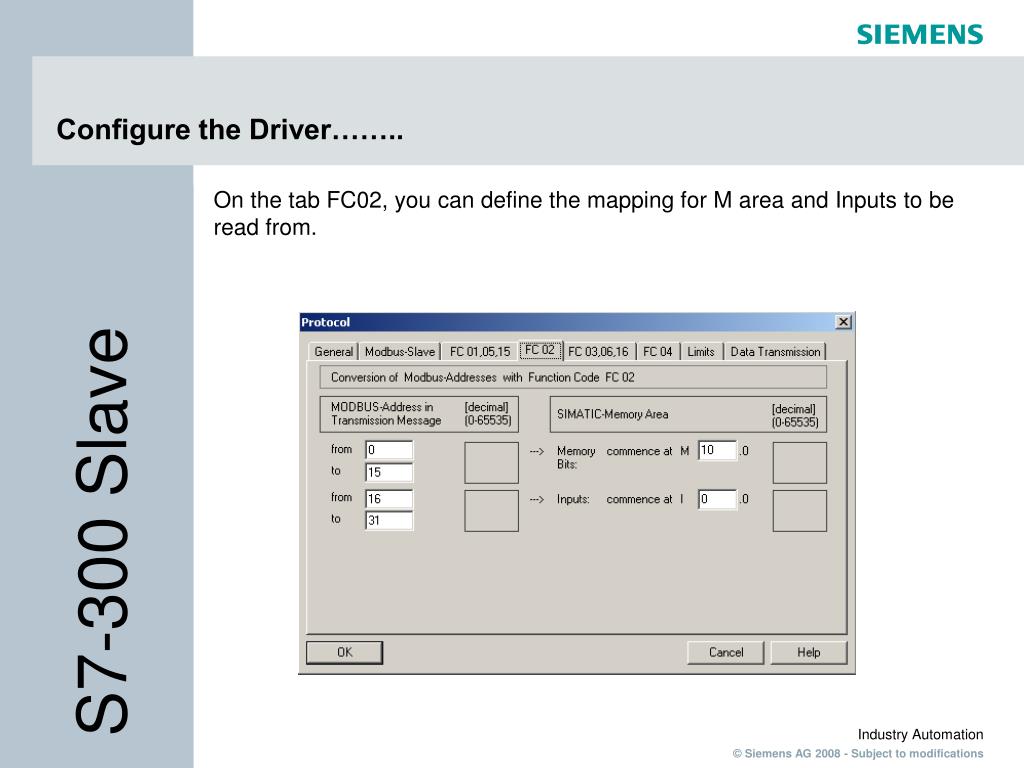The width and height of the screenshot is (1024, 768).
Task: Edit the Memory Bits to field containing 15
Action: 389,472
